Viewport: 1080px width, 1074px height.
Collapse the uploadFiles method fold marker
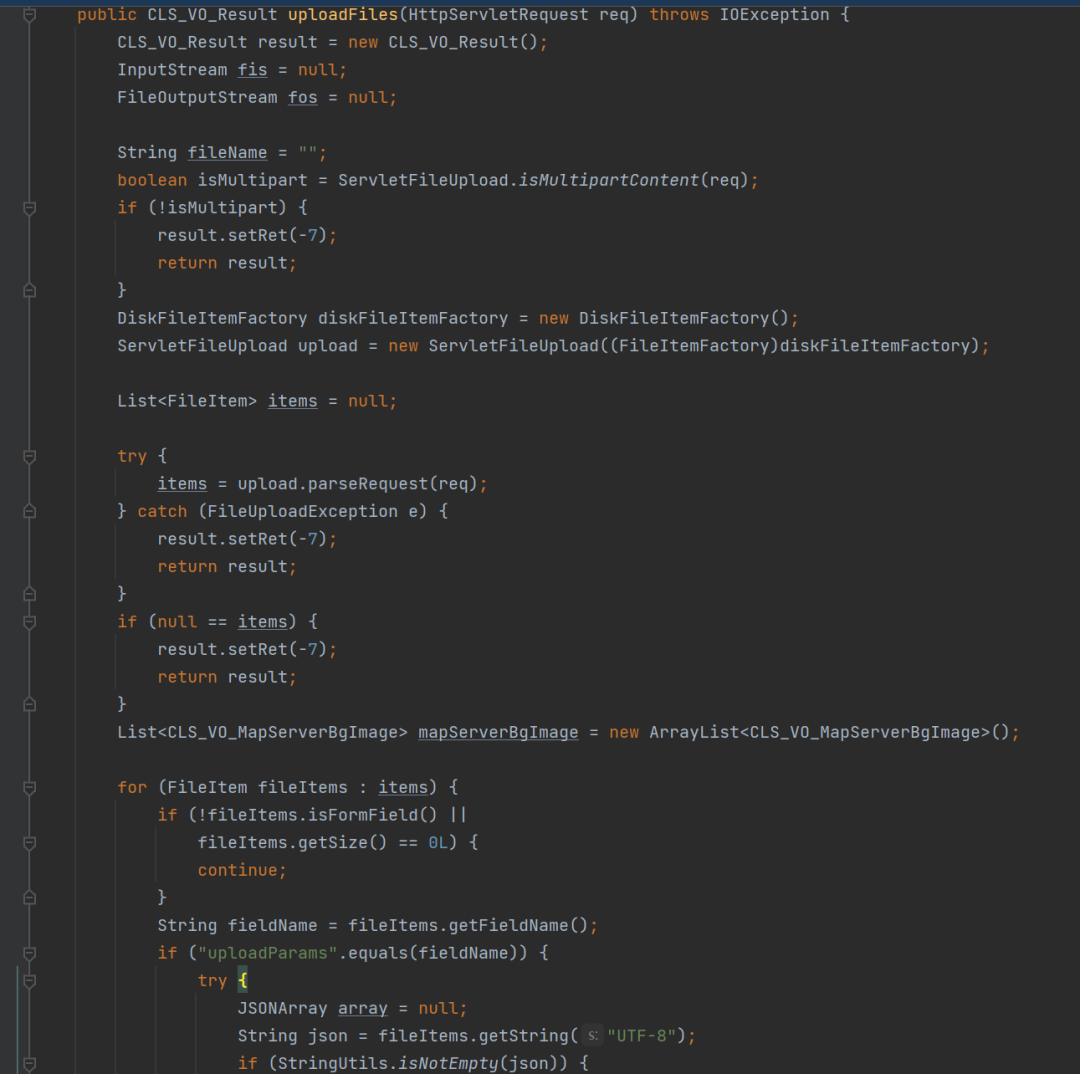pyautogui.click(x=29, y=14)
